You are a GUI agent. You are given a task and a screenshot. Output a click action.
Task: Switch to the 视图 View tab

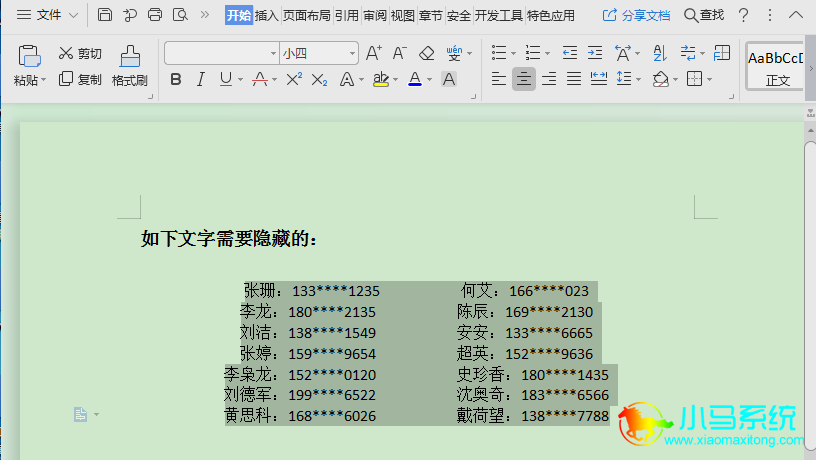(403, 16)
